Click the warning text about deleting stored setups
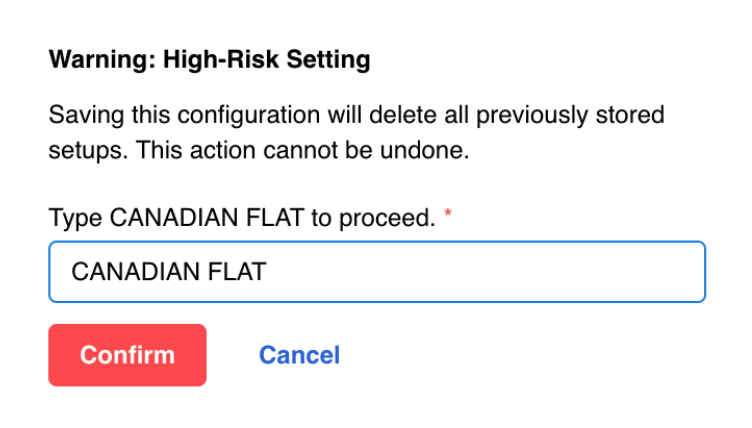The image size is (752, 428). tap(356, 133)
